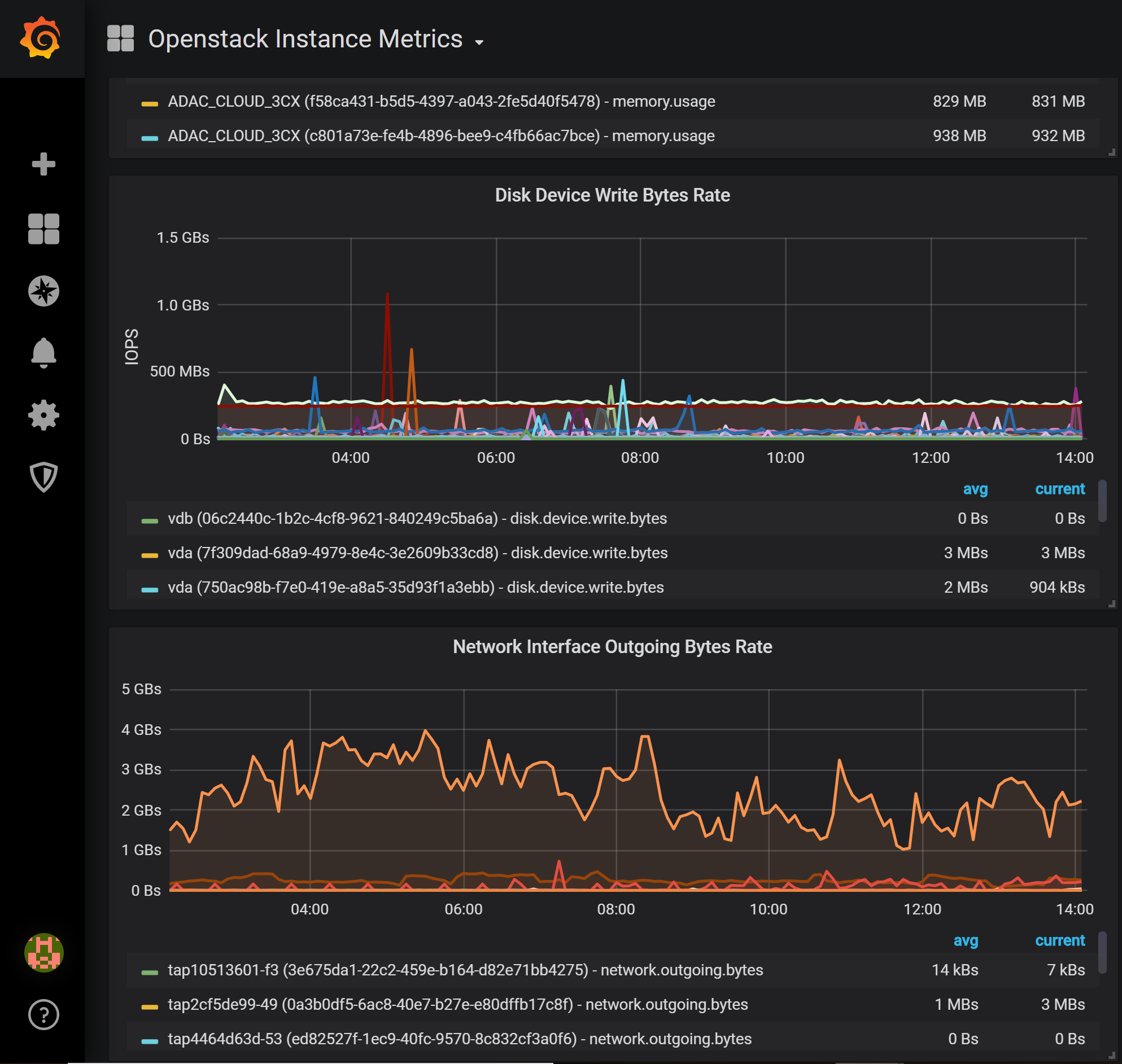Image resolution: width=1122 pixels, height=1064 pixels.
Task: Click the dashboard grid icon beside the title
Action: click(120, 38)
